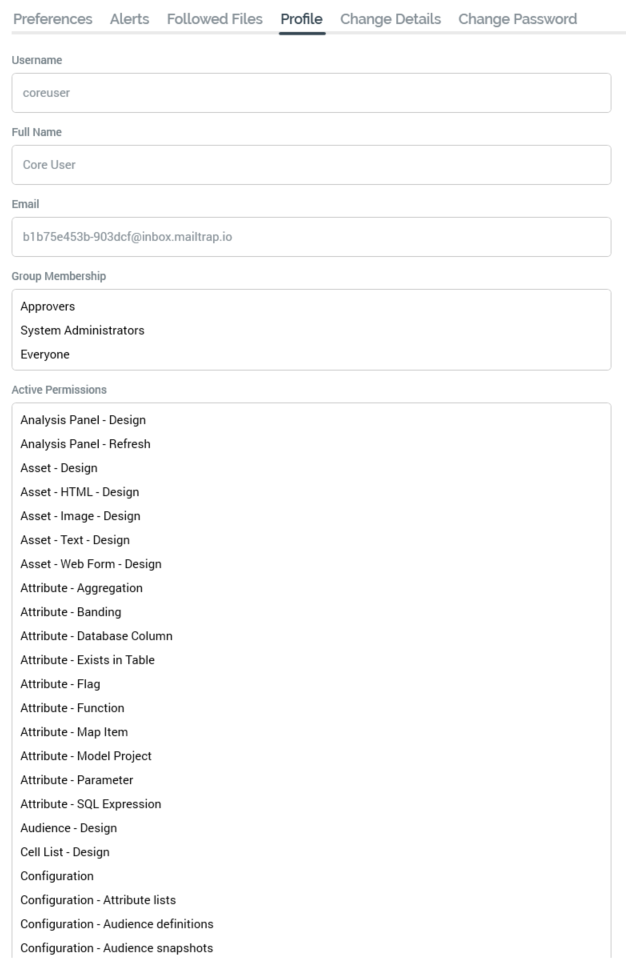Open the Preferences tab

(53, 19)
